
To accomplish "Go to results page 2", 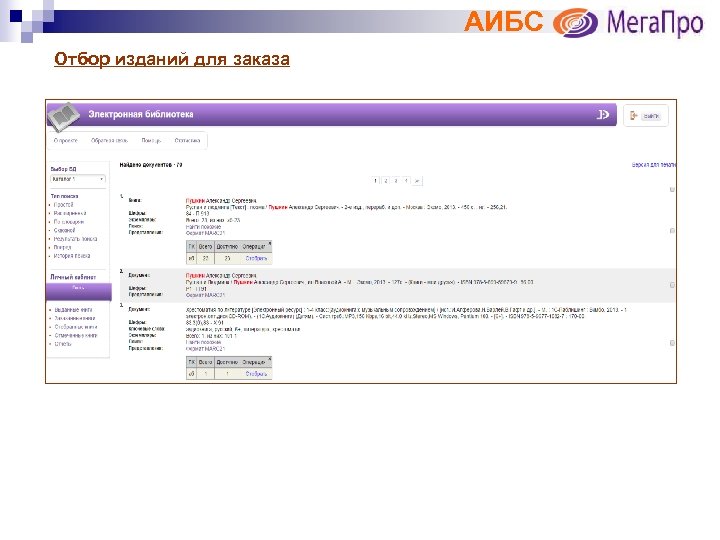I will coord(386,181).
